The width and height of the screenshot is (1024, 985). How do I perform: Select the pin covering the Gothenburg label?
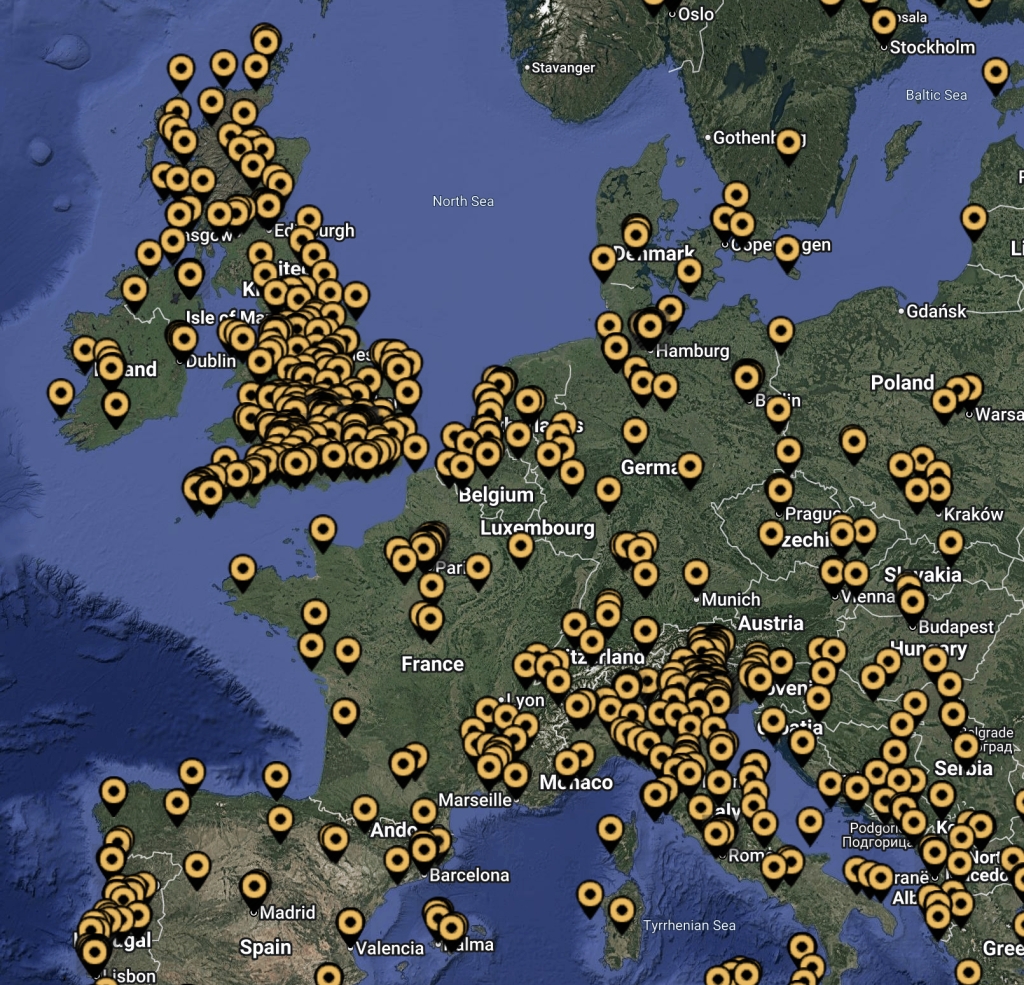point(788,146)
